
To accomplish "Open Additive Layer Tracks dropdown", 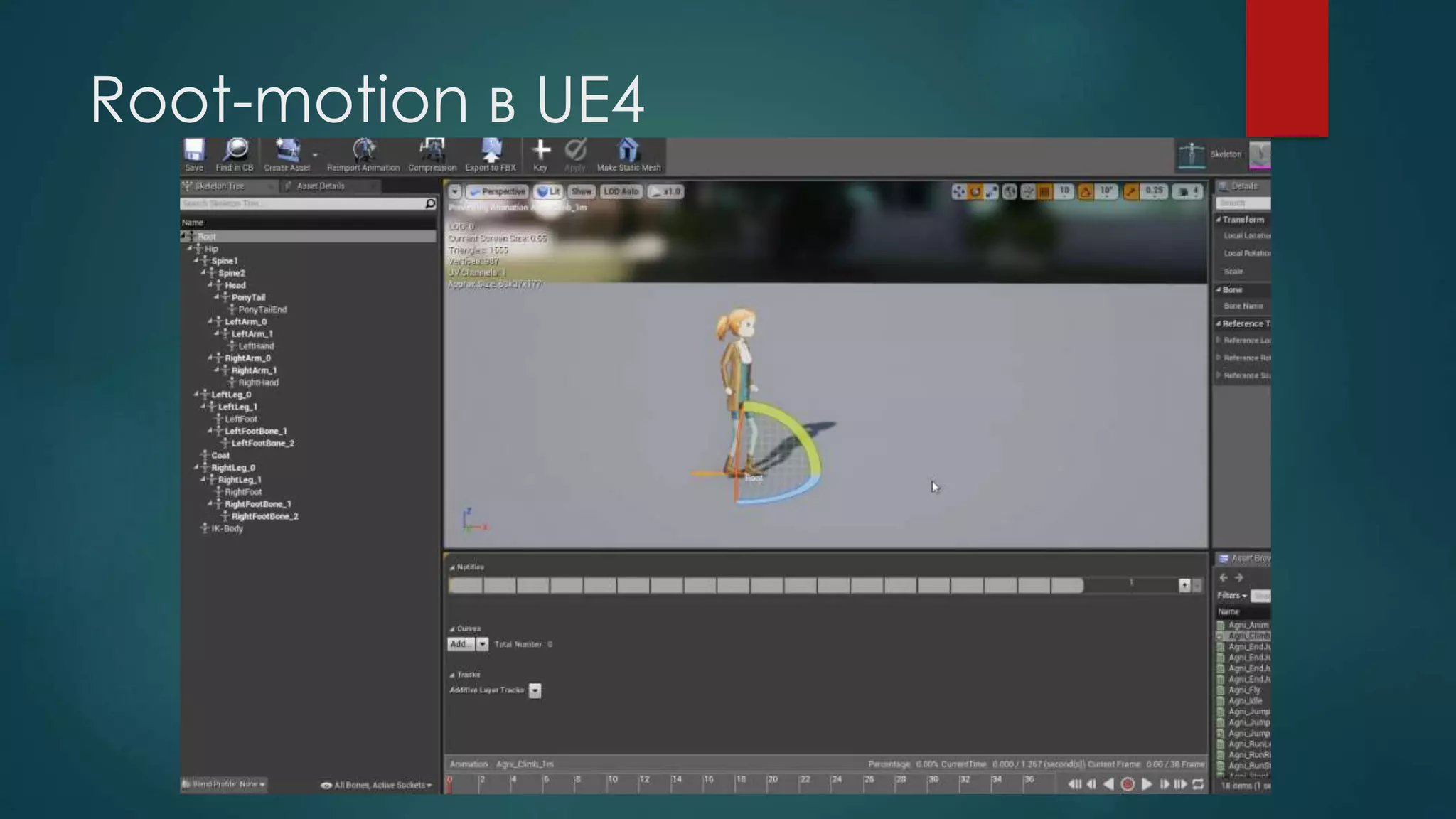I will (x=535, y=690).
